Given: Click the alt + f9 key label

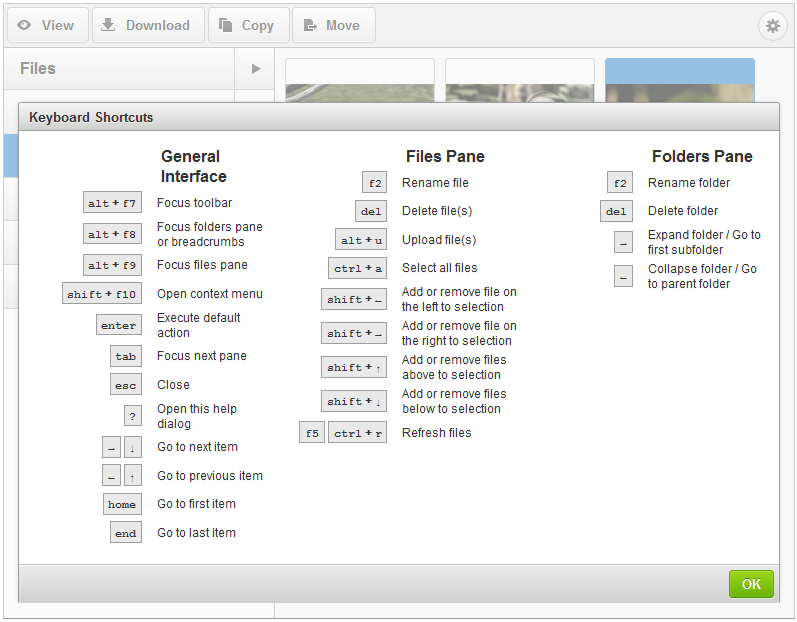Looking at the screenshot, I should click(112, 265).
